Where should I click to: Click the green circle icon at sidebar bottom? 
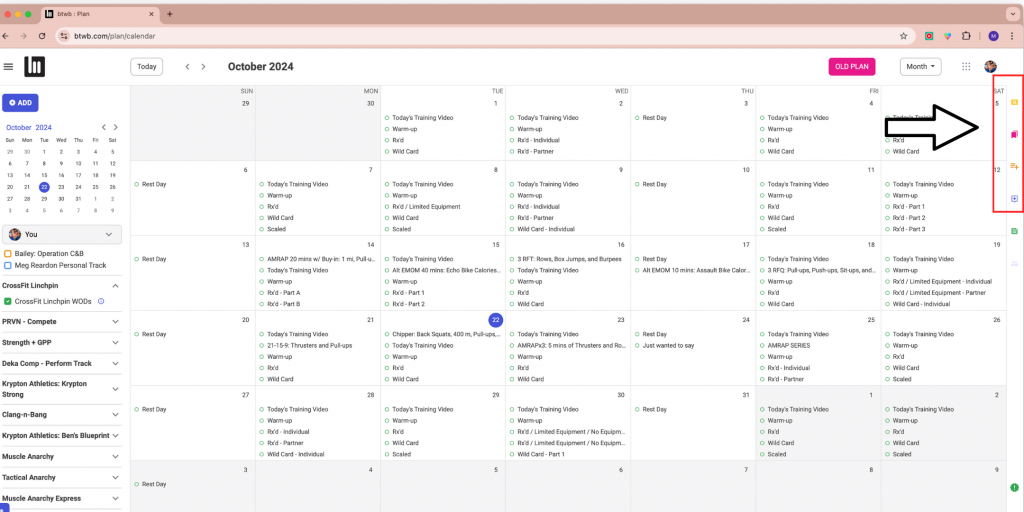click(1014, 487)
